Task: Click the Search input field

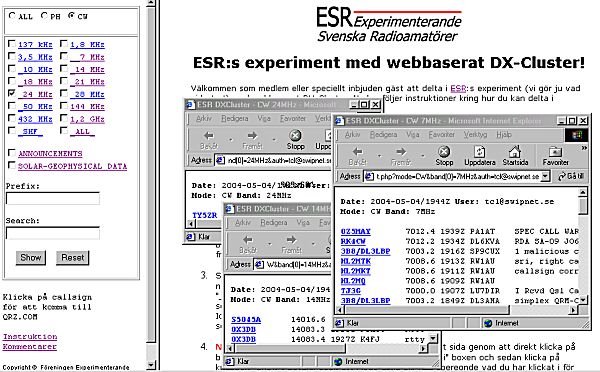Action: [53, 233]
